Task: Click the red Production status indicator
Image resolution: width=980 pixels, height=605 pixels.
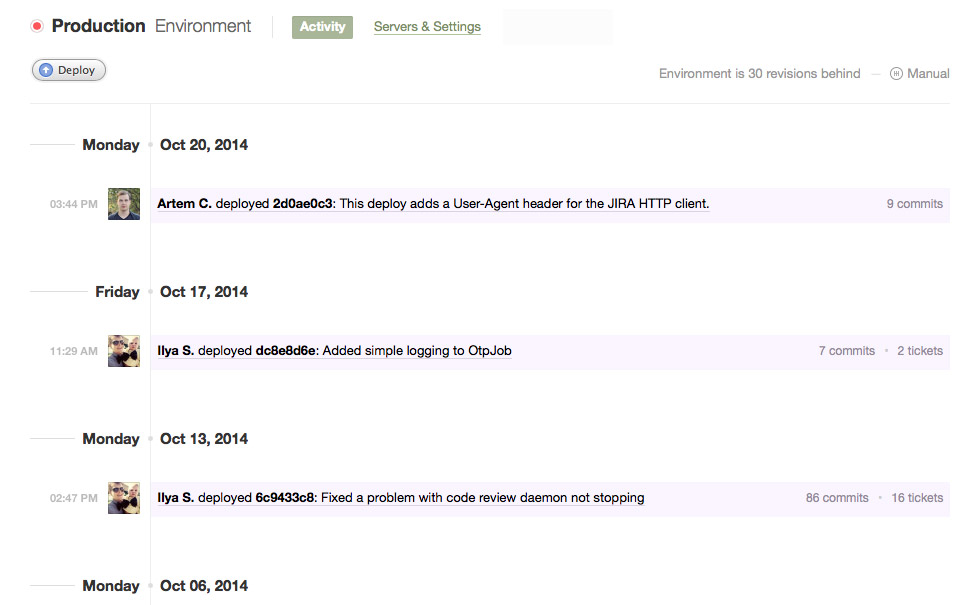Action: click(37, 26)
